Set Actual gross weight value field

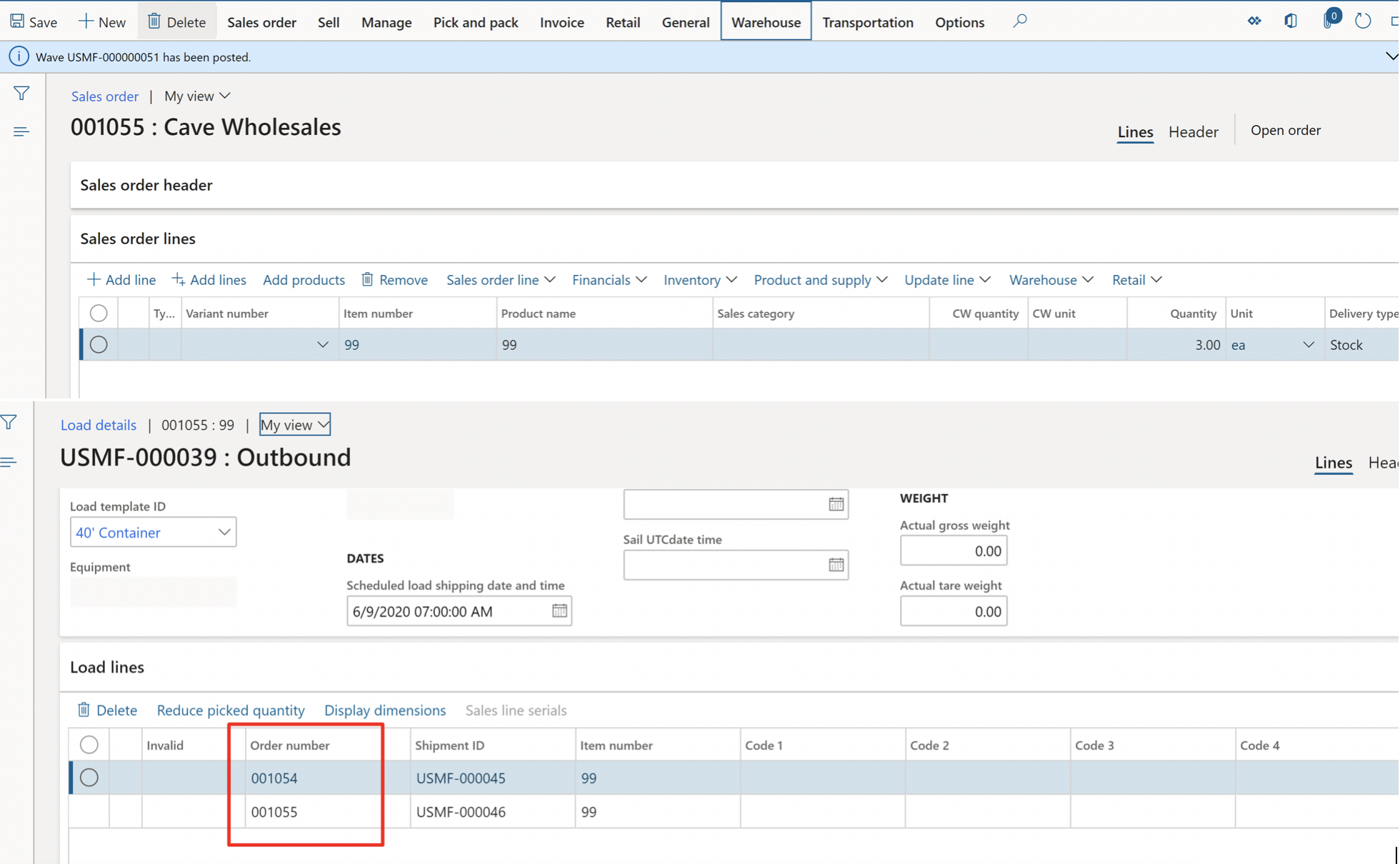(x=954, y=550)
